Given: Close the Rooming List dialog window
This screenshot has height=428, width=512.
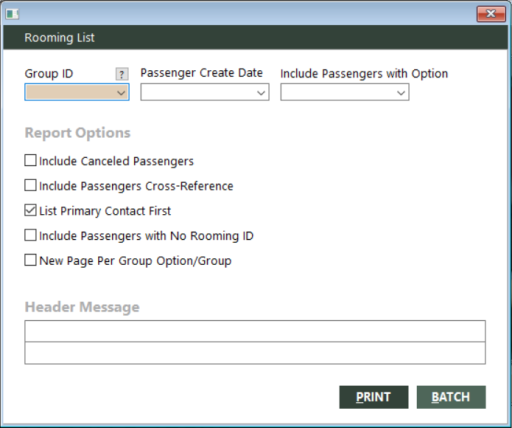Looking at the screenshot, I should pyautogui.click(x=491, y=14).
